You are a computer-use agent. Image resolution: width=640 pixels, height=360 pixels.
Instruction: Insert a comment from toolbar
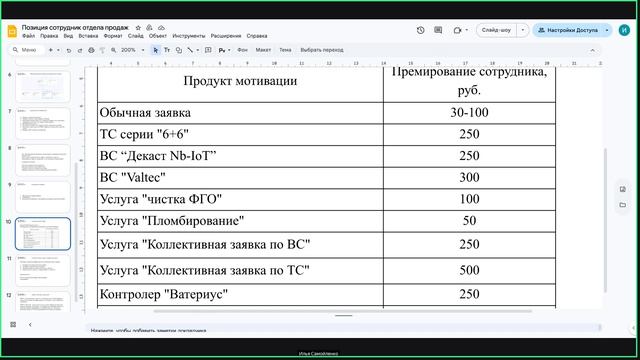tap(208, 50)
